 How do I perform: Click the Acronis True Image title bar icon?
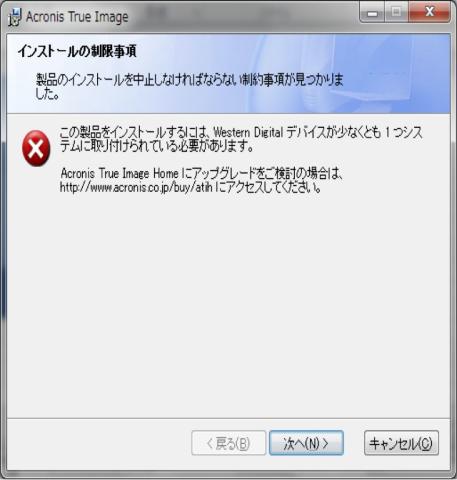click(15, 17)
